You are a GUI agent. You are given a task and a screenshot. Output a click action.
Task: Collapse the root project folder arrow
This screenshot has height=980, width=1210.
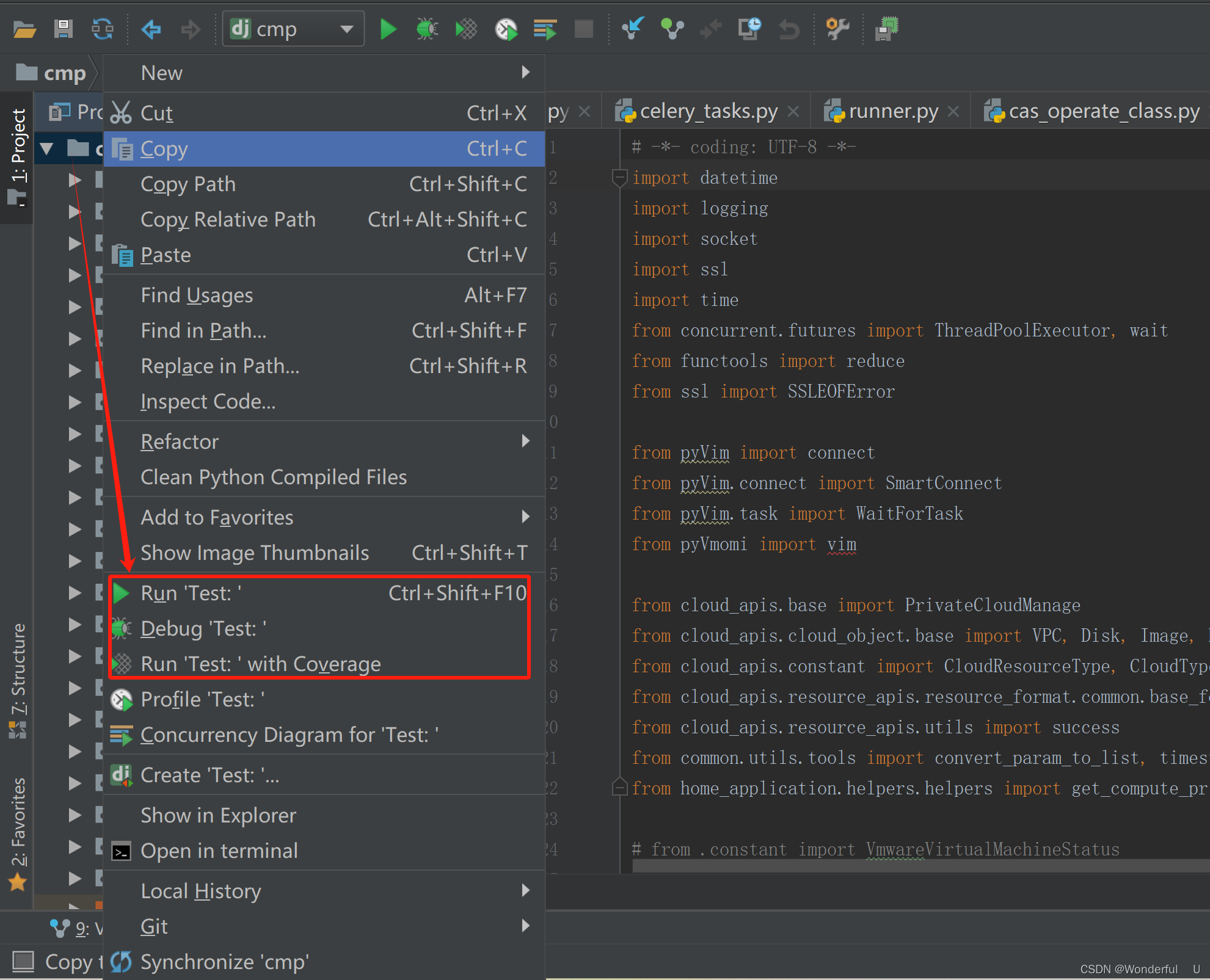46,148
